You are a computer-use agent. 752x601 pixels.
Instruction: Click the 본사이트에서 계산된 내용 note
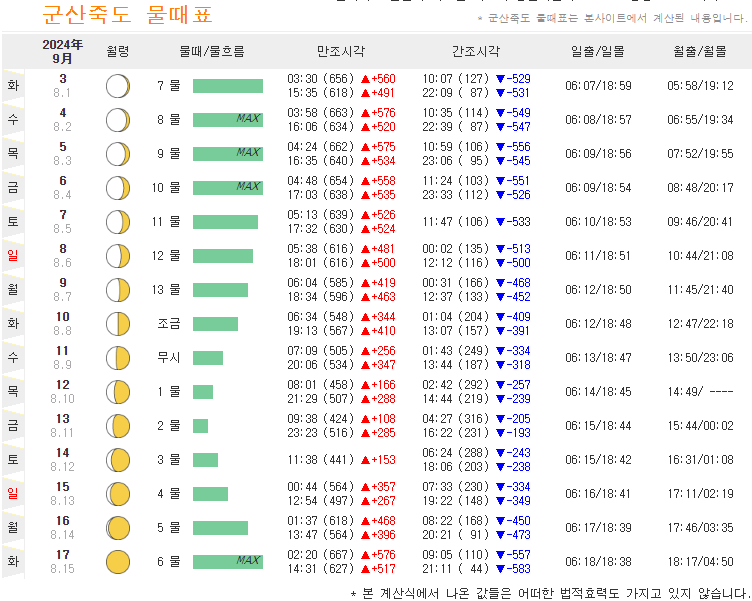pos(612,18)
